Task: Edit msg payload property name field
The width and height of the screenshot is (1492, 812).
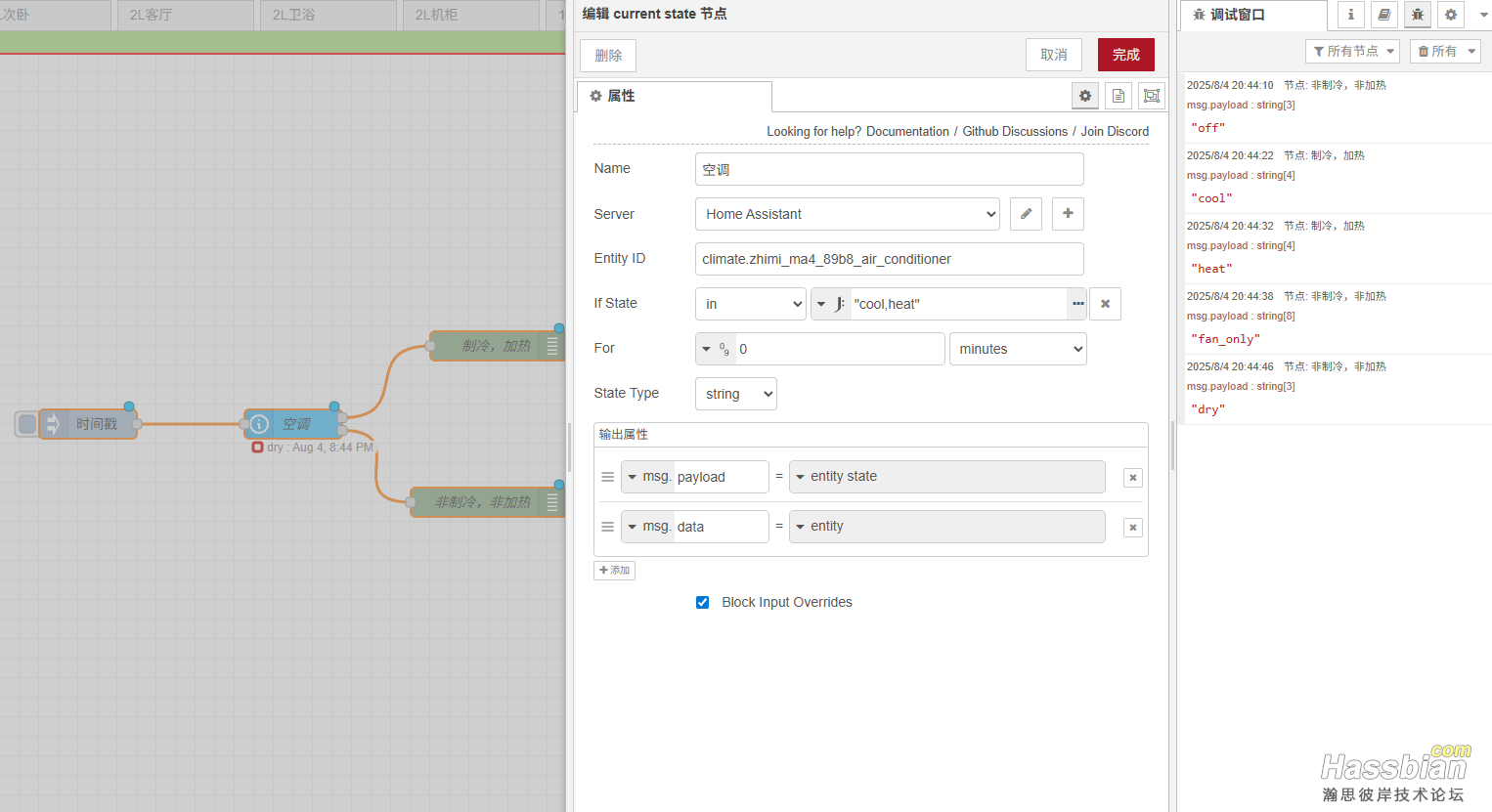Action: pyautogui.click(x=721, y=477)
